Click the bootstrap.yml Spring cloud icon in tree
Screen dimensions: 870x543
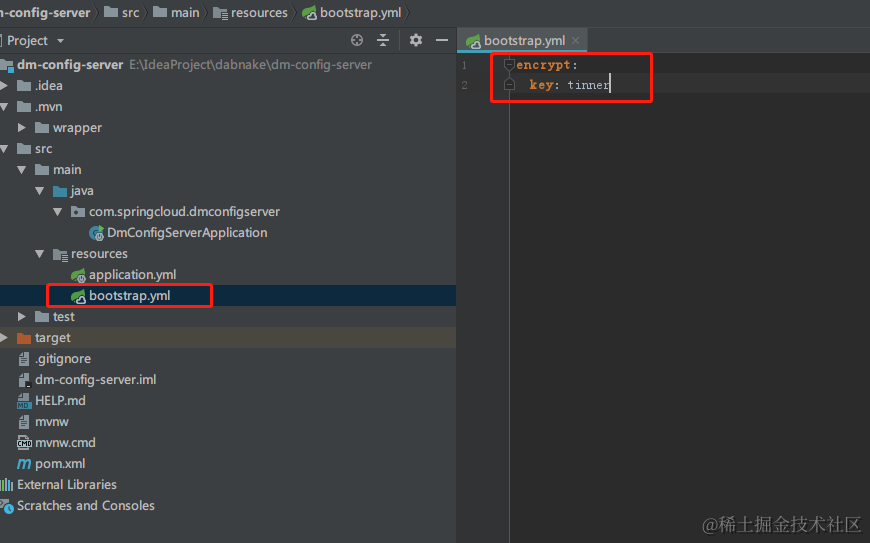(78, 296)
